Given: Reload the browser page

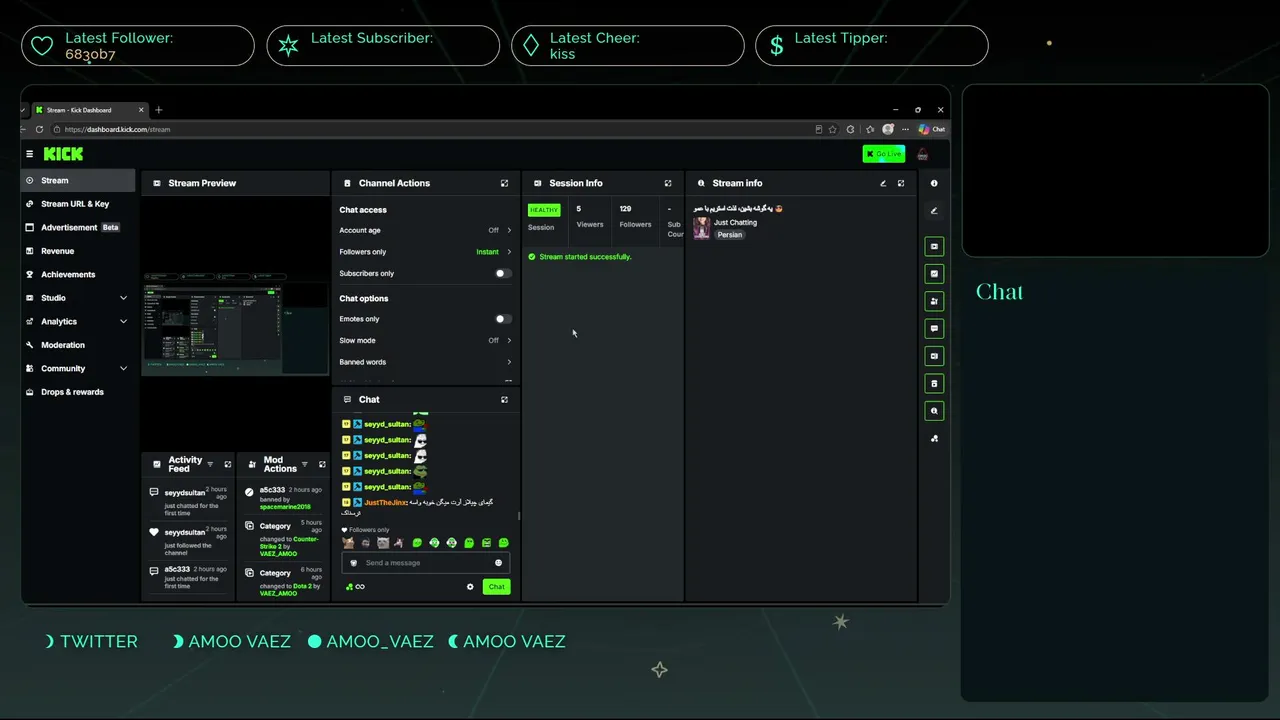Looking at the screenshot, I should (39, 129).
